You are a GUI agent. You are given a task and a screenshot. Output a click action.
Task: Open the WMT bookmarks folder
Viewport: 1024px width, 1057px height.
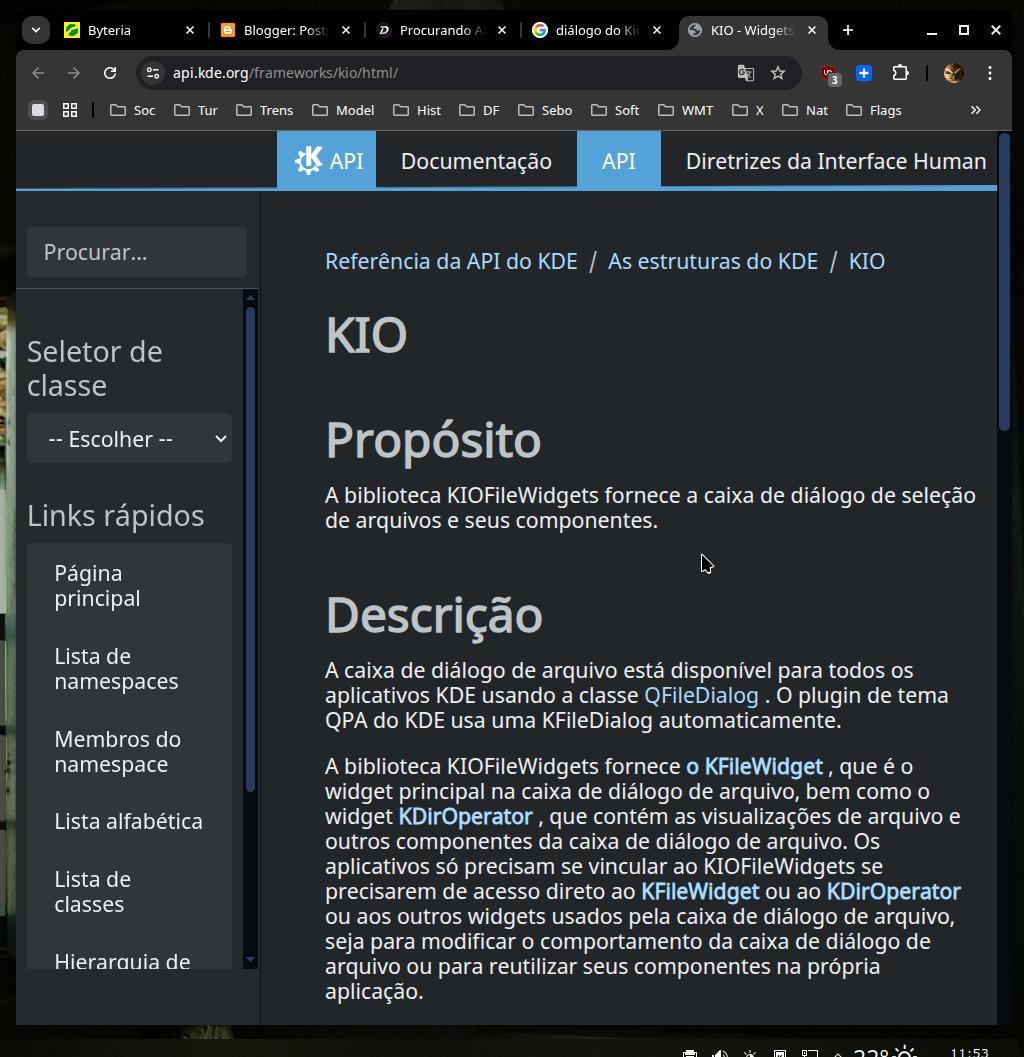pyautogui.click(x=686, y=110)
